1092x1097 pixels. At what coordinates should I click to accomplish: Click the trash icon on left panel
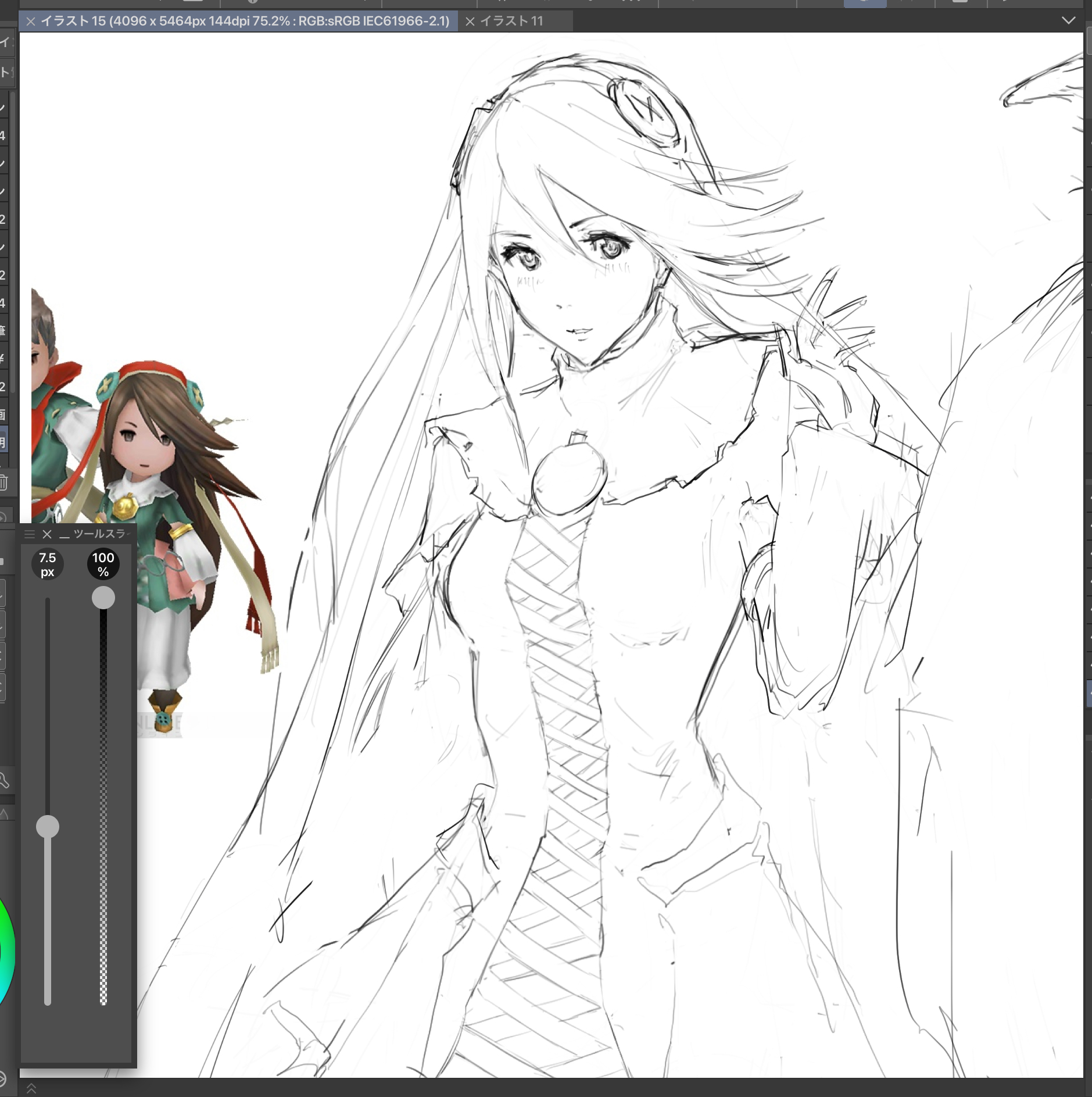point(4,482)
